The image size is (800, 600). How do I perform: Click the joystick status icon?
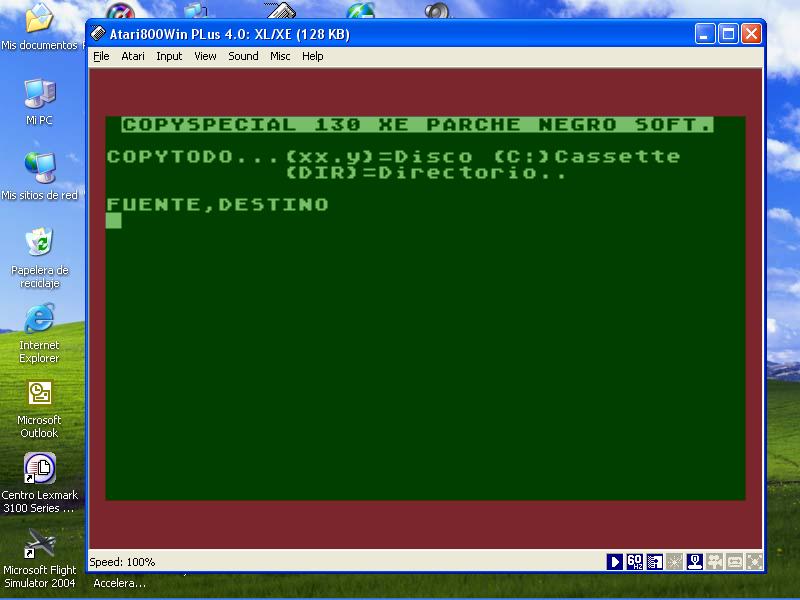pos(694,562)
